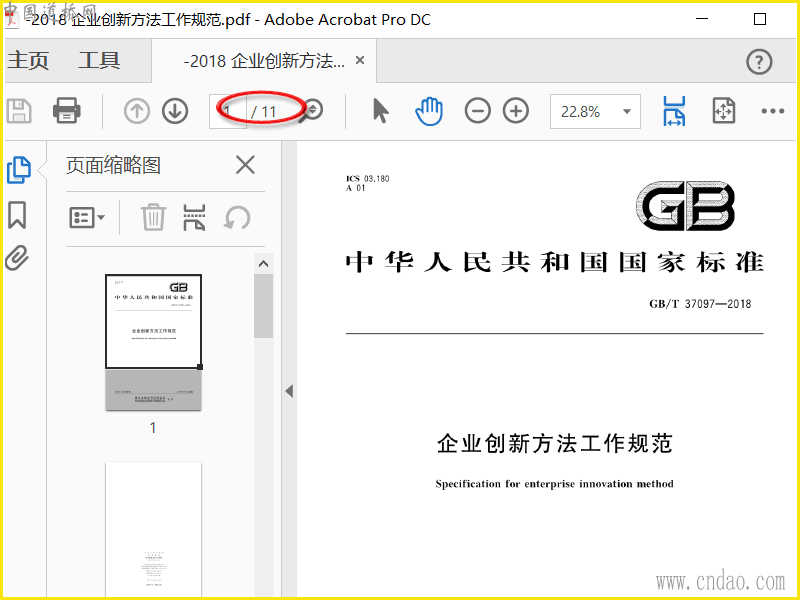
Task: Click the page number input field
Action: click(x=228, y=111)
